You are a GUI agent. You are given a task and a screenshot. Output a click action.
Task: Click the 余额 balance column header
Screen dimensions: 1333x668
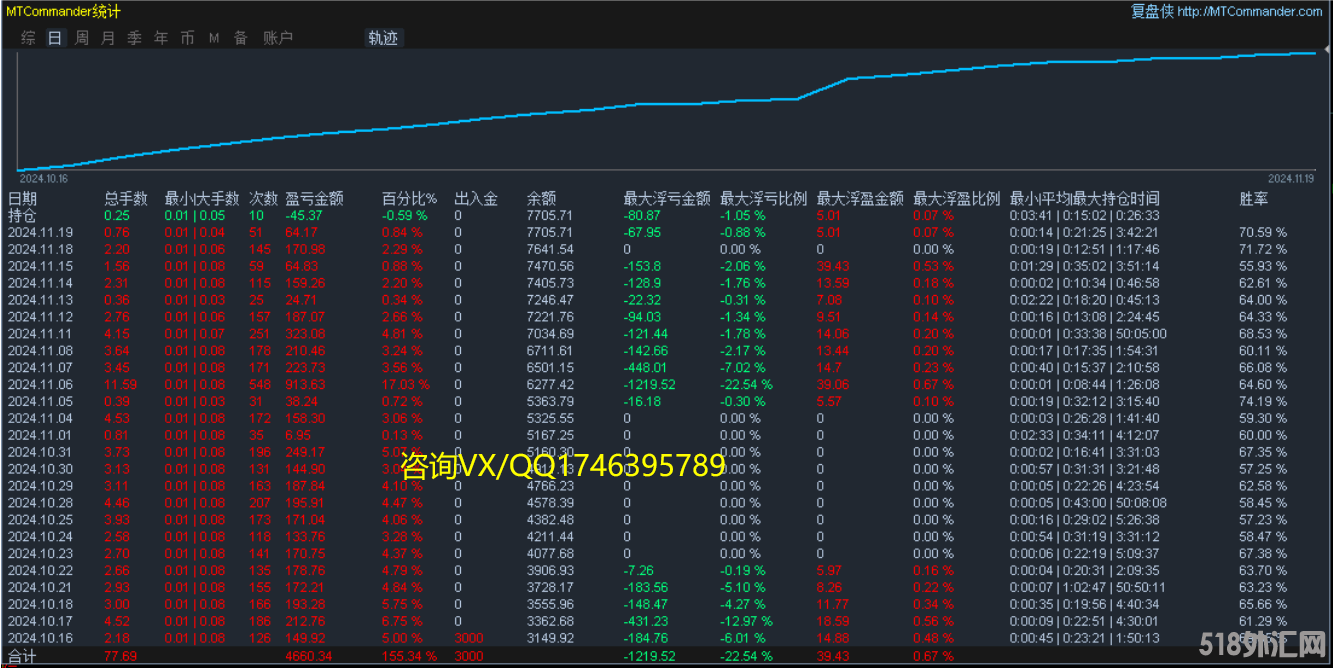[541, 199]
